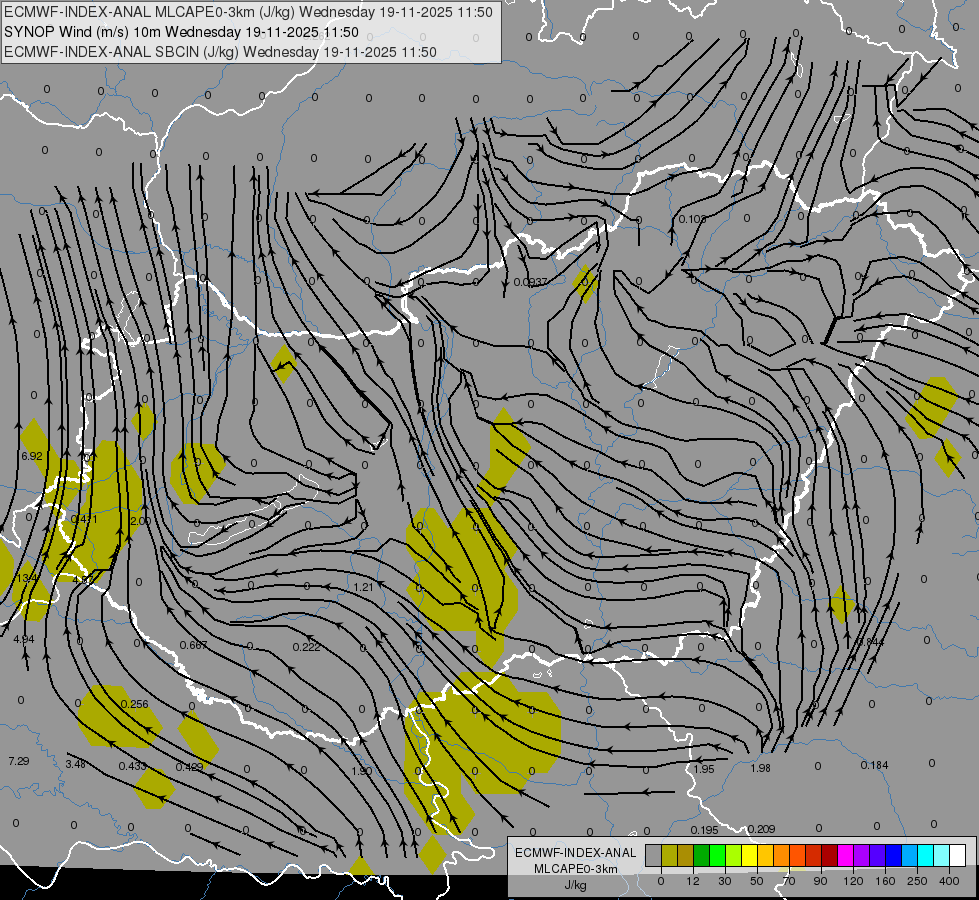Click the map value '1.90'
Screen dimensions: 979x900
(x=362, y=771)
